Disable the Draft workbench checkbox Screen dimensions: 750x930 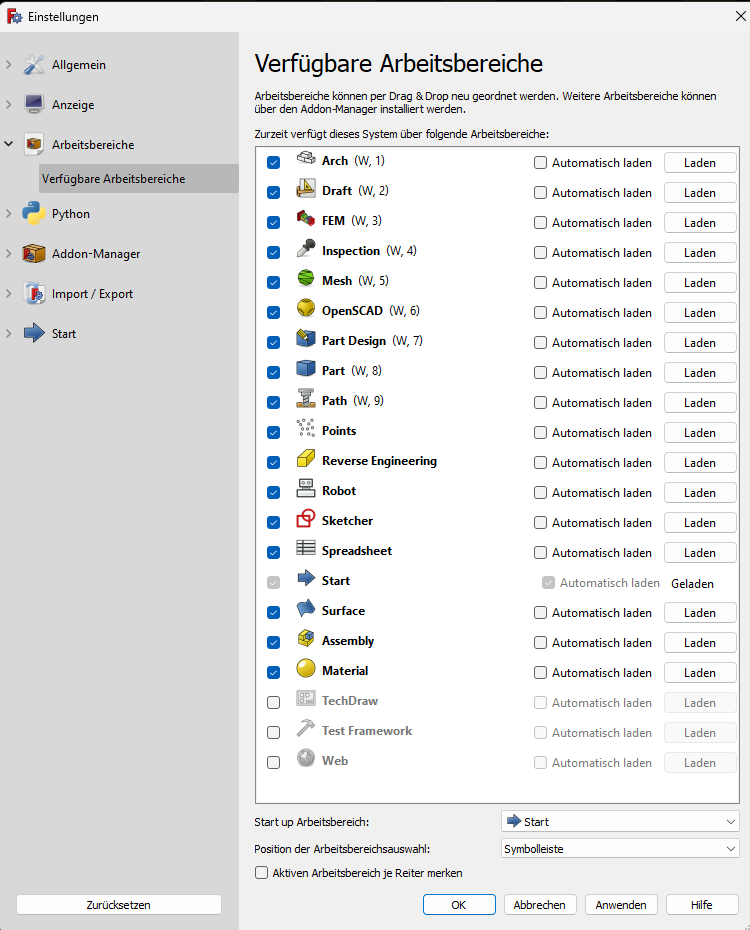pyautogui.click(x=274, y=192)
